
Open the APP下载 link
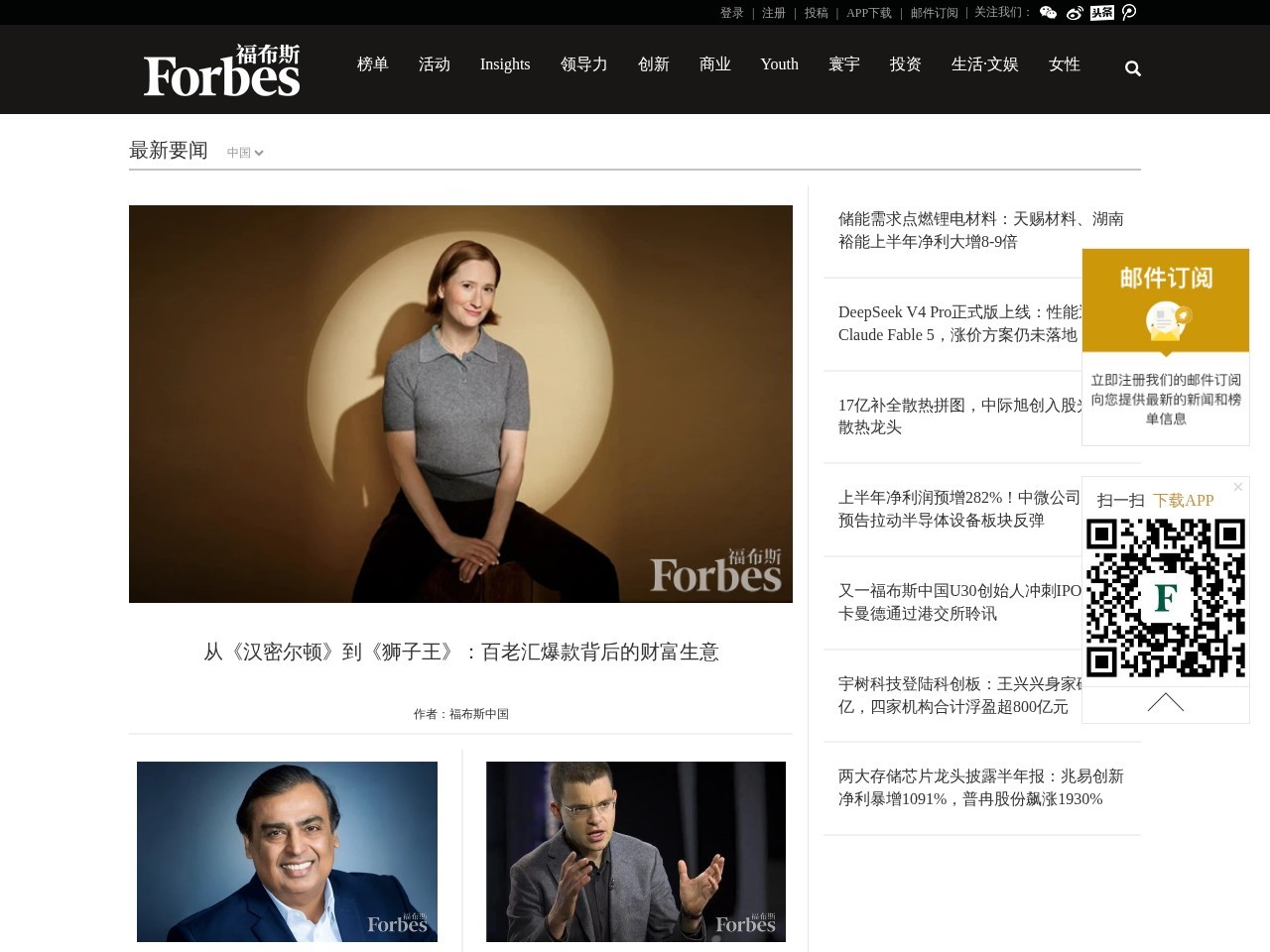tap(869, 13)
